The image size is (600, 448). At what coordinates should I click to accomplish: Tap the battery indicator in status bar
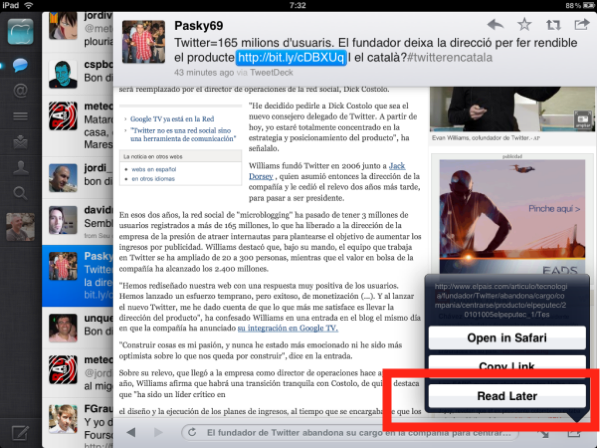[590, 5]
